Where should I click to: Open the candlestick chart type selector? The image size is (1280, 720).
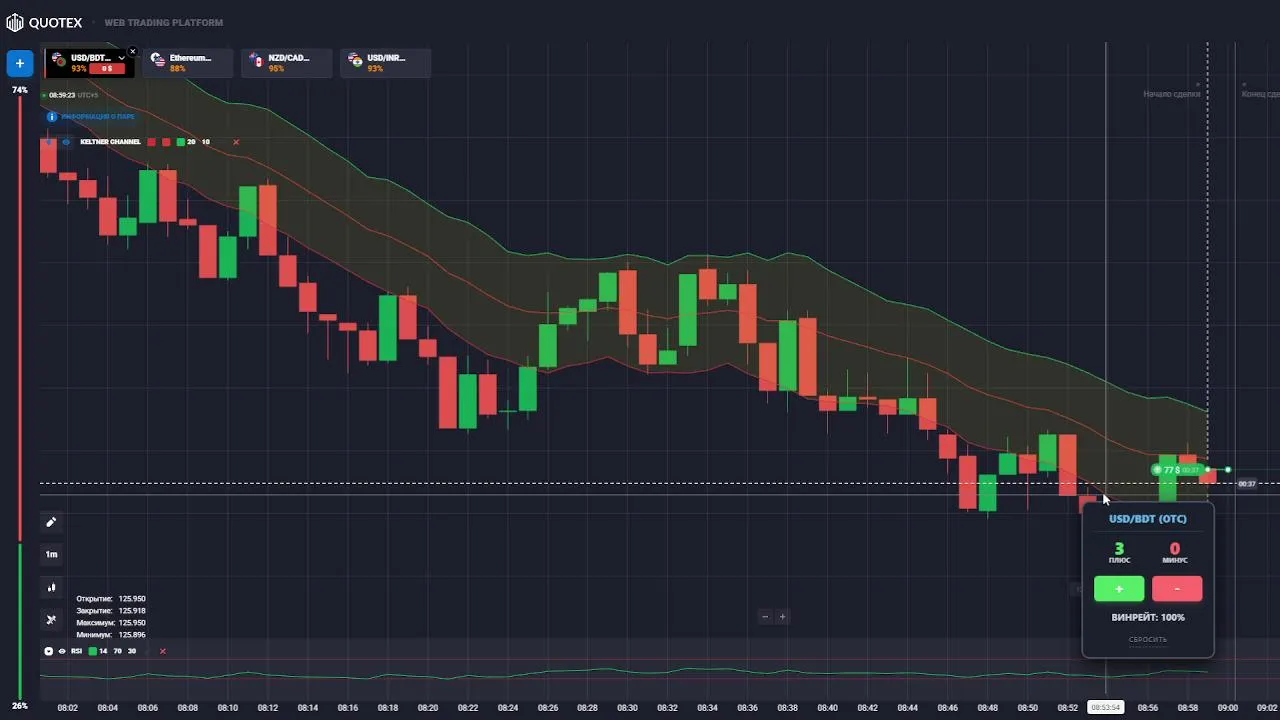[51, 587]
